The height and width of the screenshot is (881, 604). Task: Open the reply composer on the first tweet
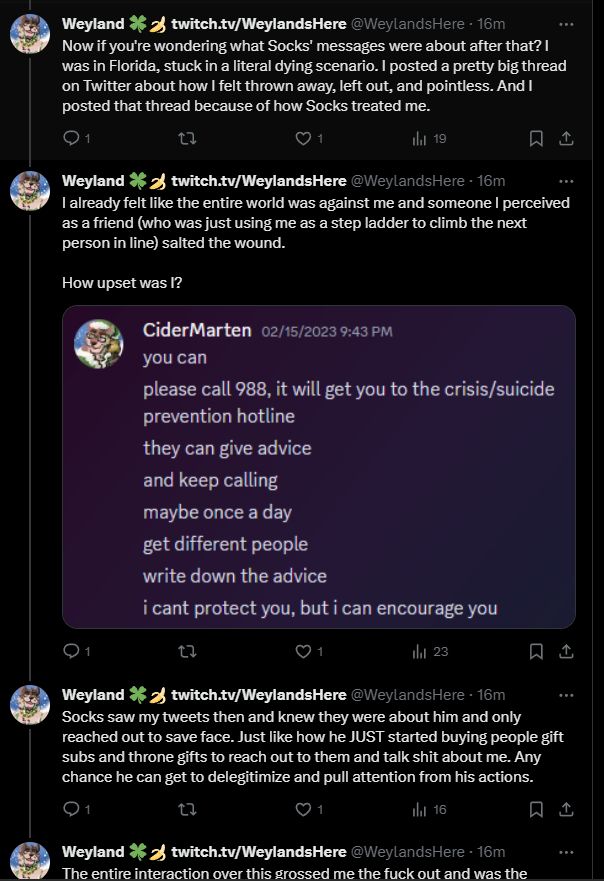73,139
